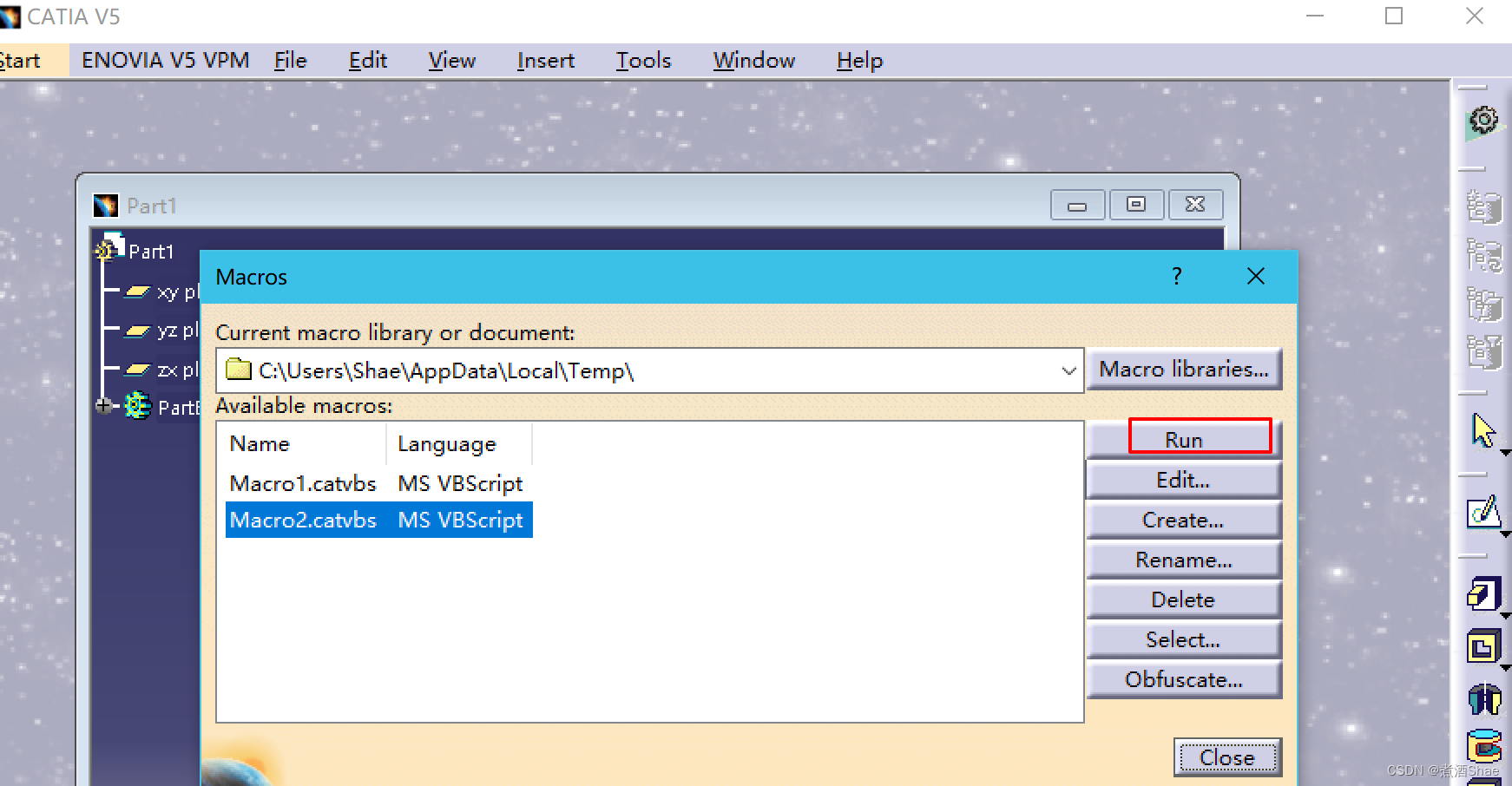Click the second greyed-out tree icon in right toolbar

click(x=1483, y=256)
